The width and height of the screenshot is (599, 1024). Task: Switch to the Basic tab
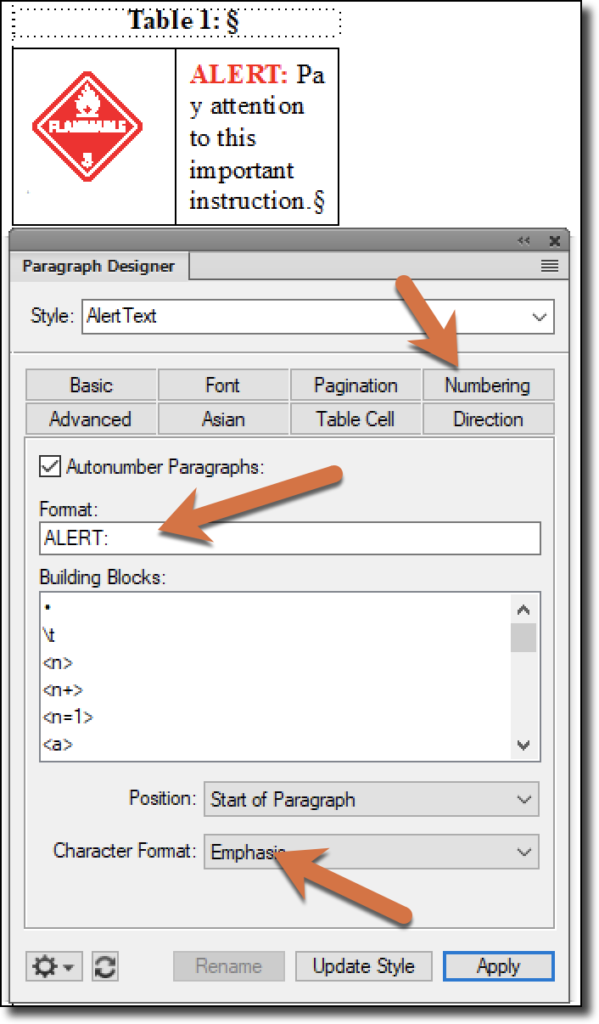tap(90, 385)
